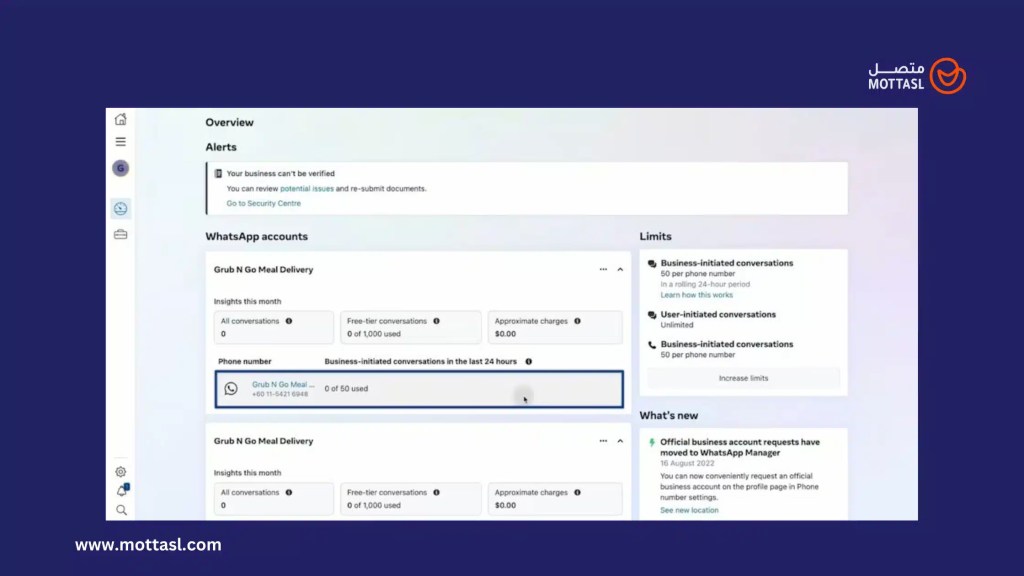The width and height of the screenshot is (1024, 576).
Task: Open three-dot menu on first WhatsApp account
Action: 603,270
